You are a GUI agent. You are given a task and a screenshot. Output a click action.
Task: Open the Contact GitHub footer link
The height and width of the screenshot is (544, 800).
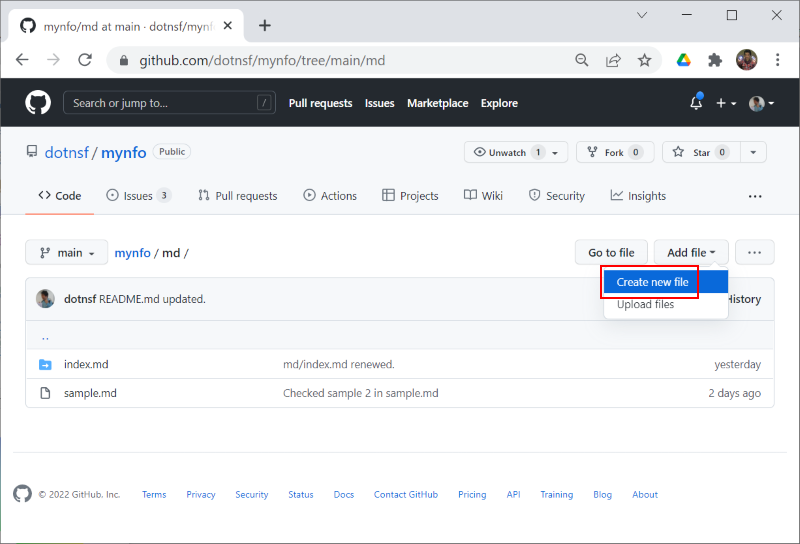pos(406,494)
